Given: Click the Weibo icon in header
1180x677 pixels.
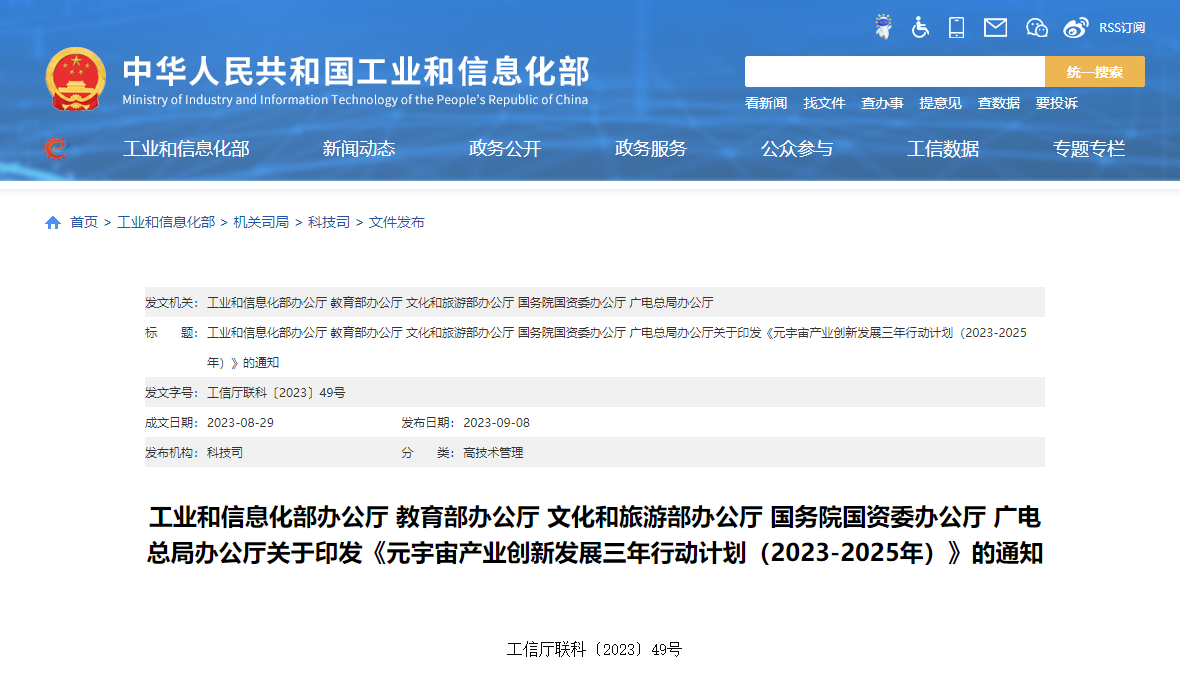Looking at the screenshot, I should [x=1075, y=28].
